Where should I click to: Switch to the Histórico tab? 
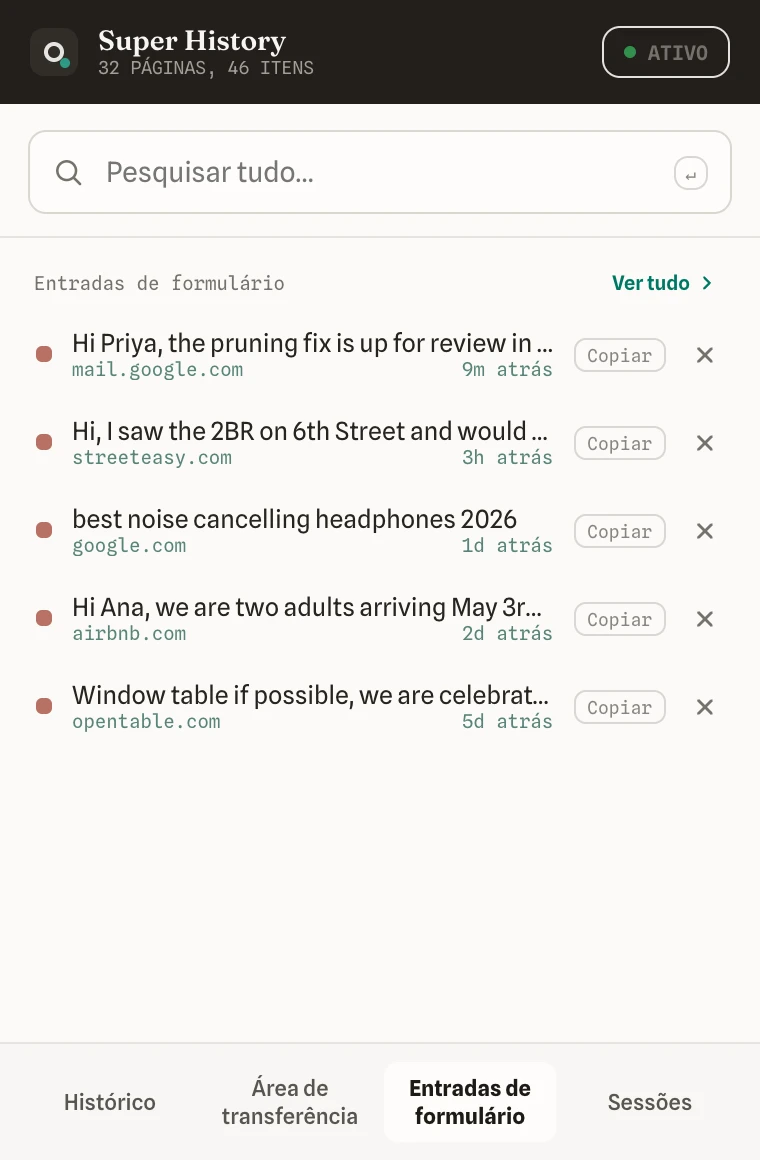point(110,1102)
